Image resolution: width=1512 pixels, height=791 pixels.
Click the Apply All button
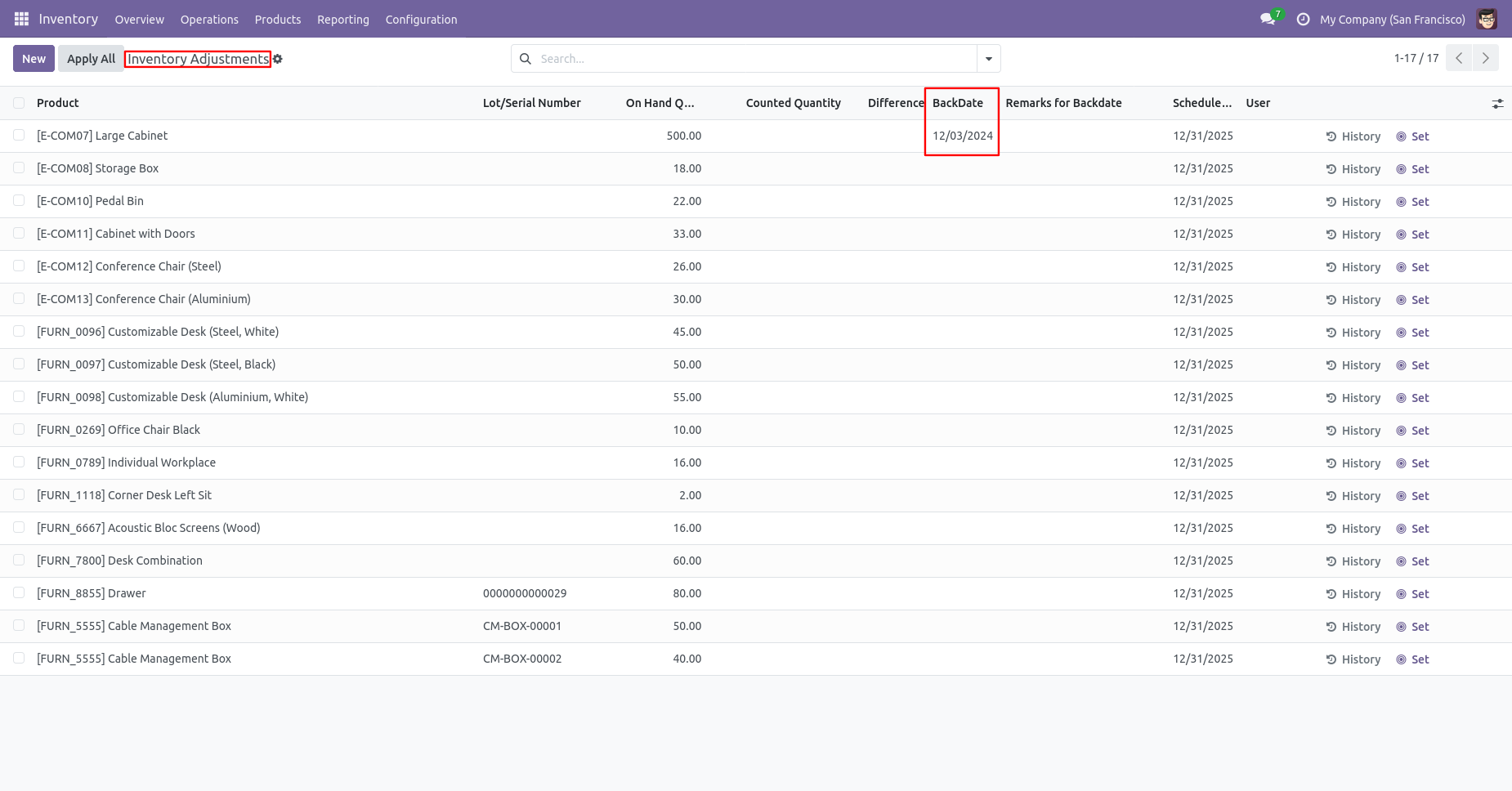point(91,59)
